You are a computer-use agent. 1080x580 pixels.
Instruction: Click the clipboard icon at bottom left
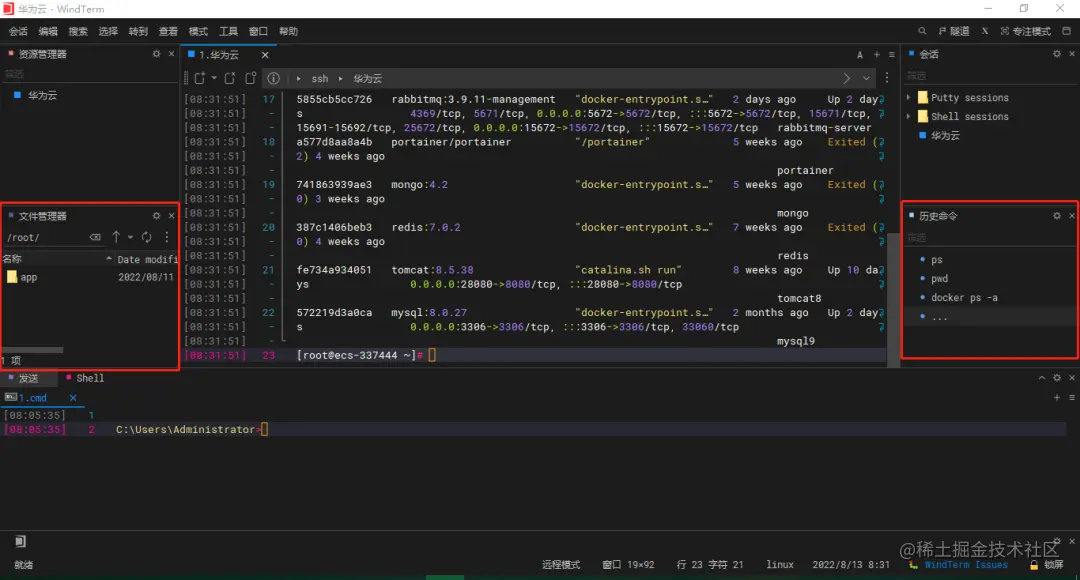(21, 541)
